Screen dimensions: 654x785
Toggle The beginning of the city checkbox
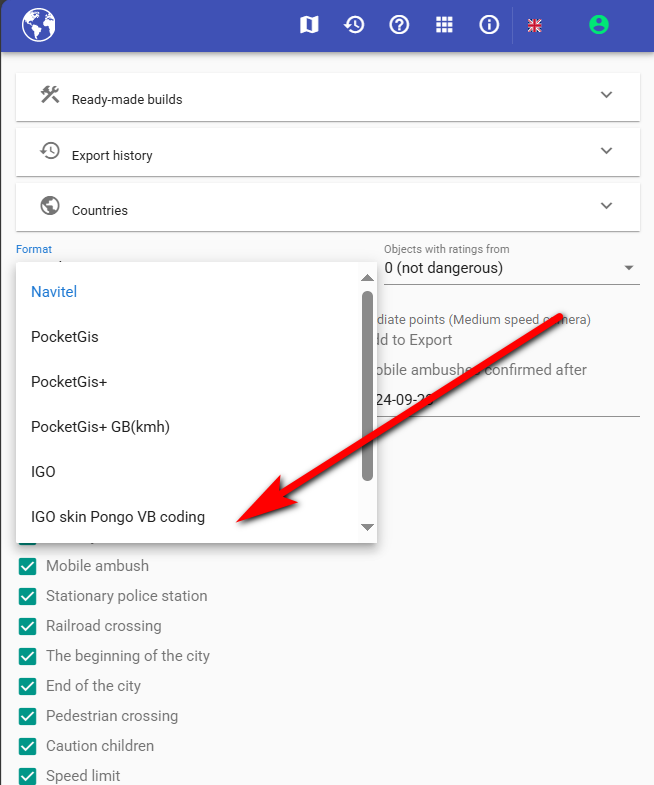(28, 656)
